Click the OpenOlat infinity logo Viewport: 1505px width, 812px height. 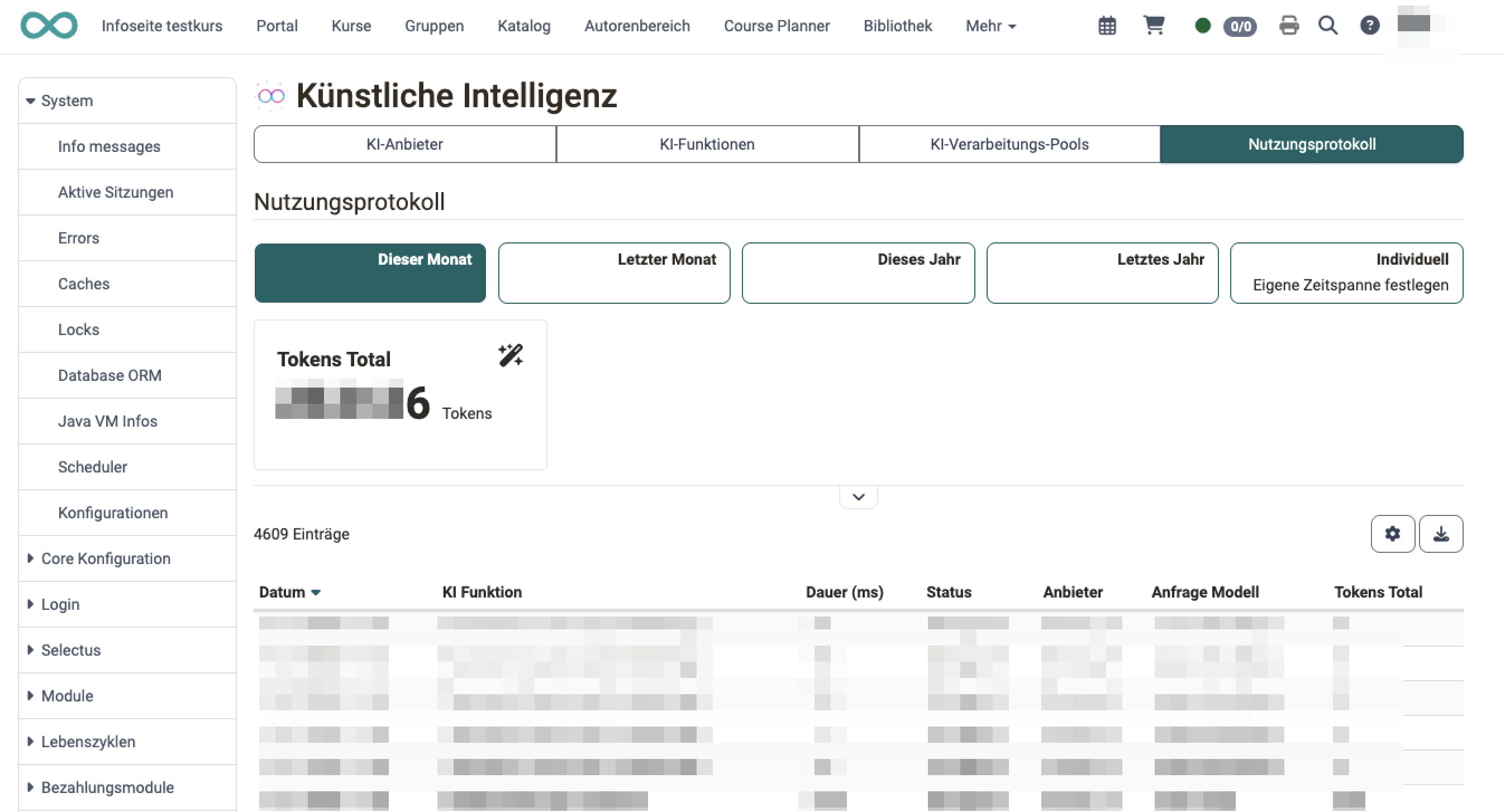click(x=49, y=26)
